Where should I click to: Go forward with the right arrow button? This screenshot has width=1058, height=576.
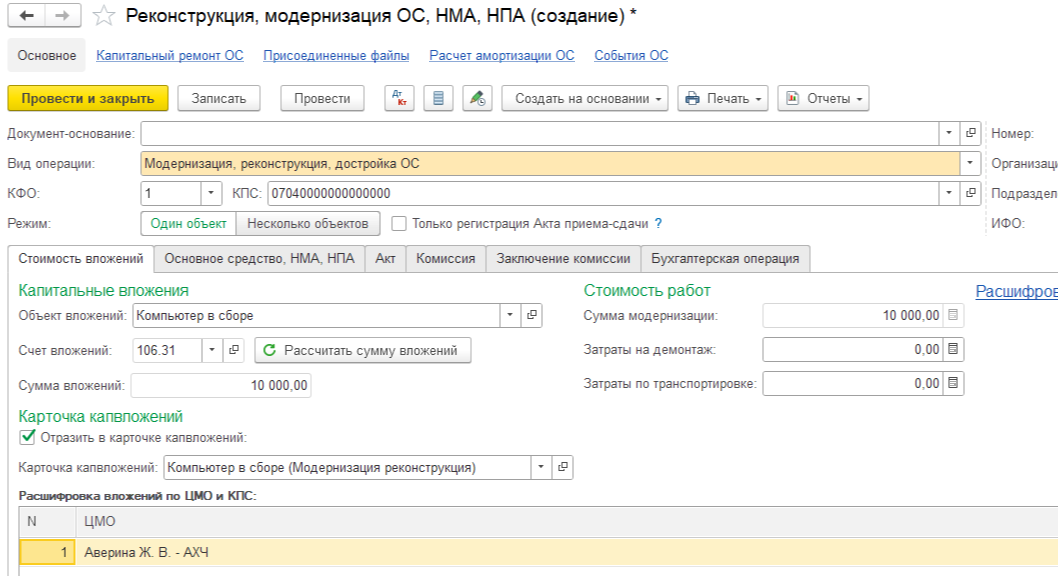(63, 16)
